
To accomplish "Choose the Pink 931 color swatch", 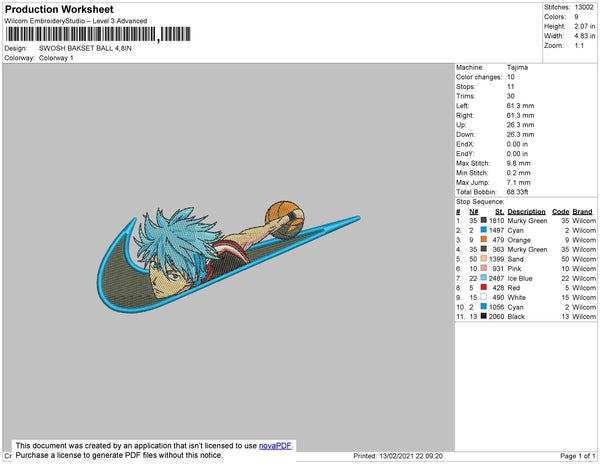I will [484, 268].
